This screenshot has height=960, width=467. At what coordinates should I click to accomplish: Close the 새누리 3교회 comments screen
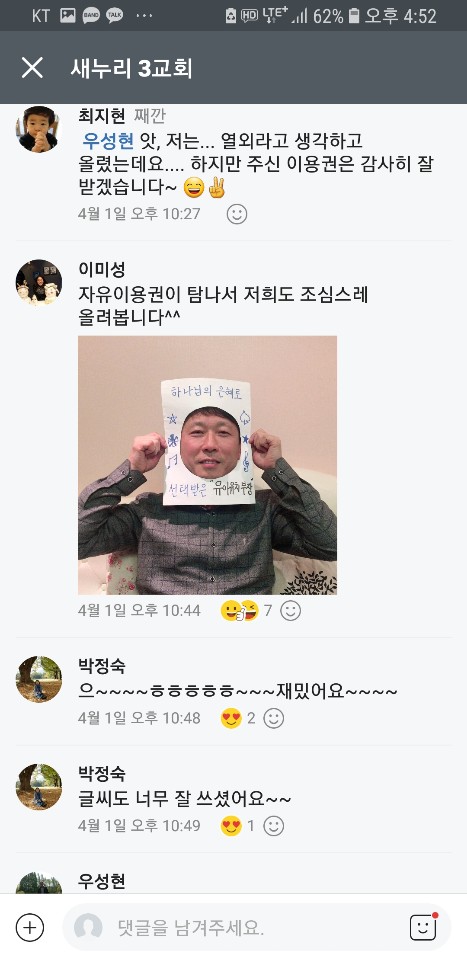(x=32, y=68)
